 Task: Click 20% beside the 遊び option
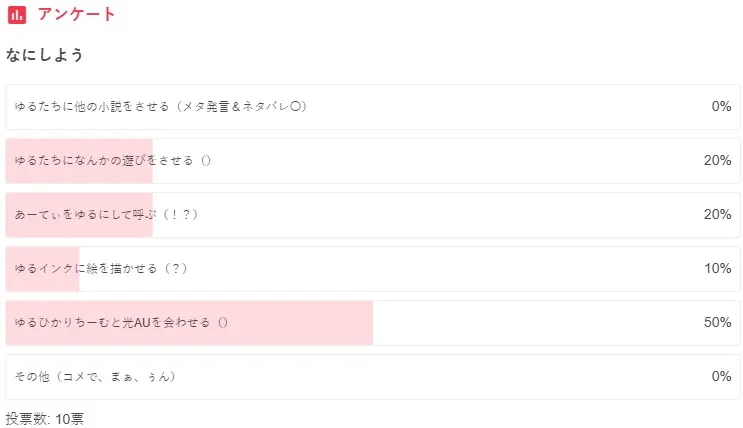pyautogui.click(x=717, y=161)
